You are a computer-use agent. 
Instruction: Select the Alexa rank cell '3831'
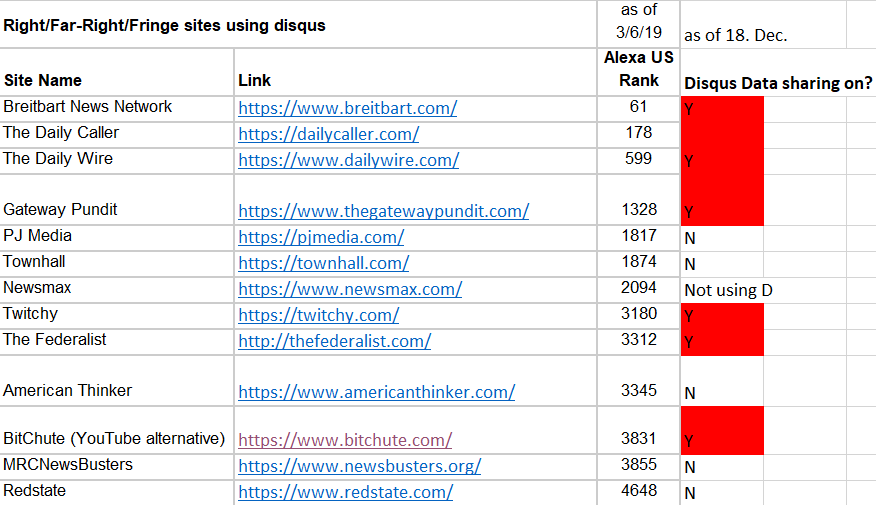coord(639,430)
